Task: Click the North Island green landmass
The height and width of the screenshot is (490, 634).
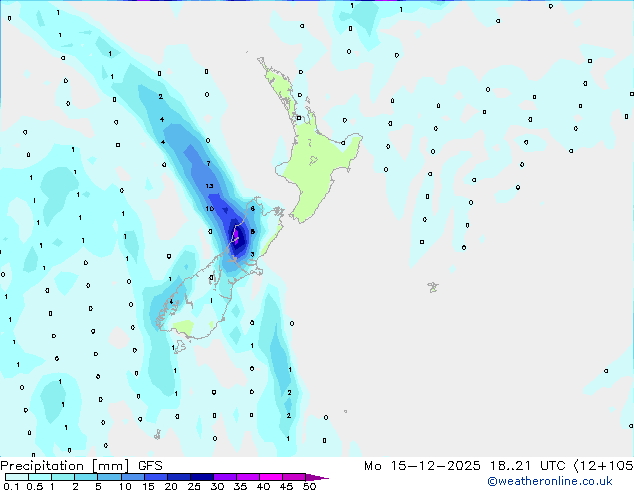Action: point(317,162)
